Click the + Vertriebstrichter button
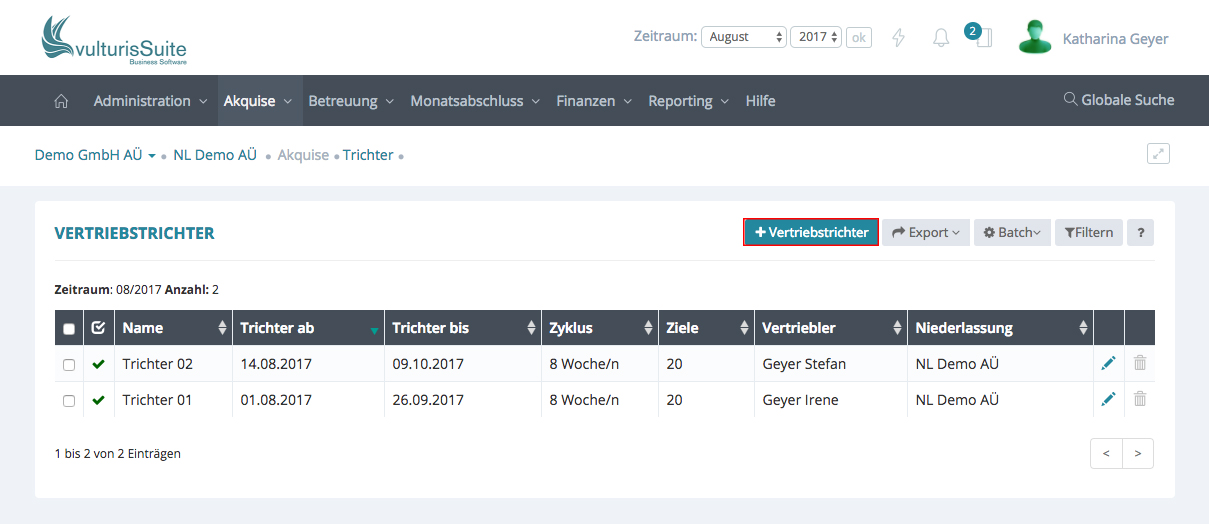Viewport: 1209px width, 524px height. pos(811,232)
